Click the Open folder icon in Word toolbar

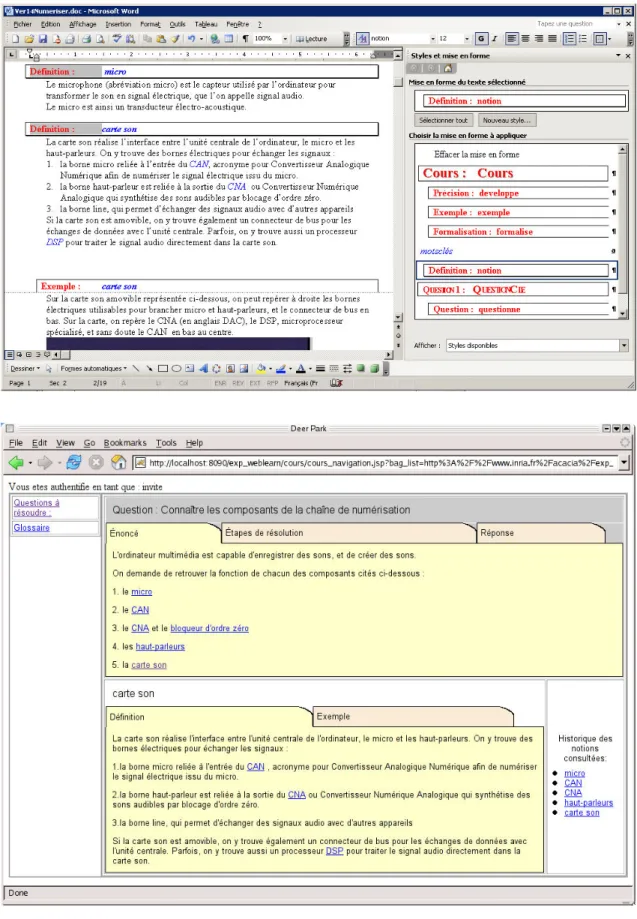pyautogui.click(x=29, y=39)
